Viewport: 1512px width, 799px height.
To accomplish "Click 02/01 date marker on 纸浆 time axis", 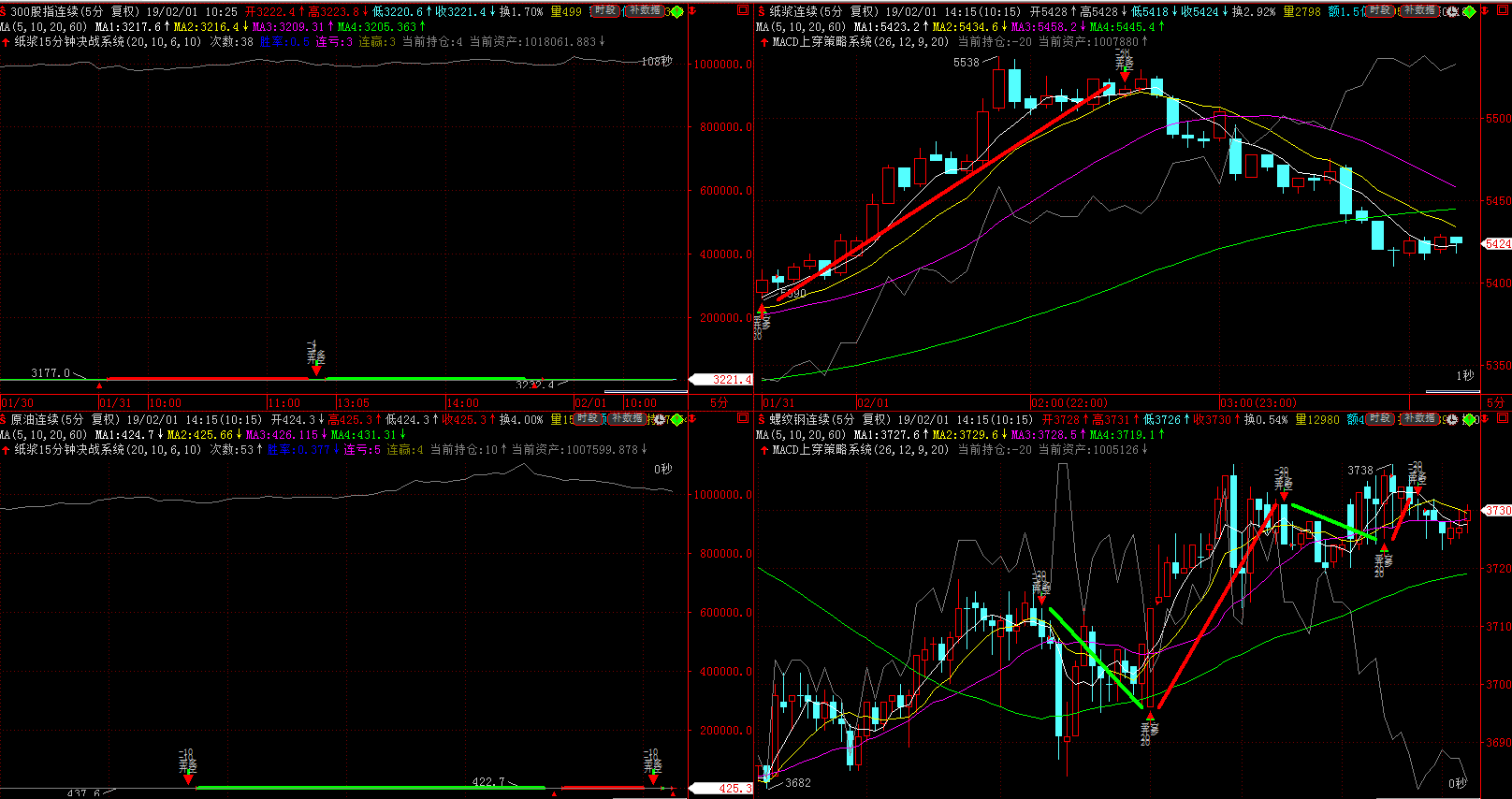I will tap(873, 403).
